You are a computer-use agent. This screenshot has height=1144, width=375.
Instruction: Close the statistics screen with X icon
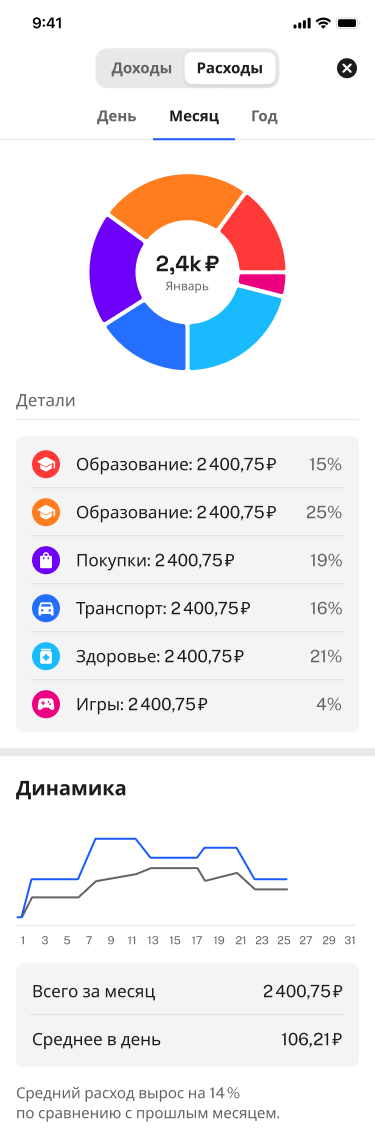tap(347, 69)
